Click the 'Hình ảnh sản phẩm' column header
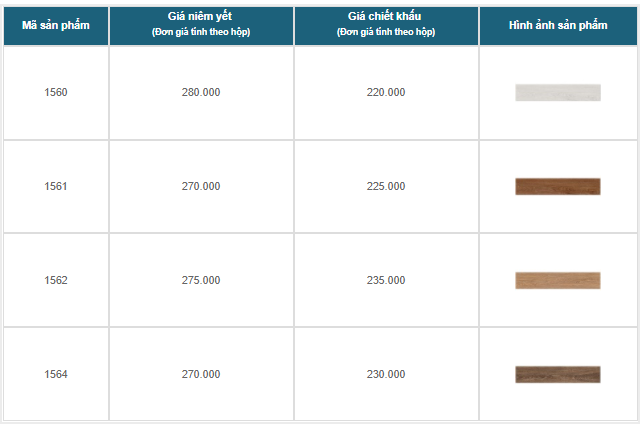Viewport: 642px width, 426px height. (x=558, y=24)
